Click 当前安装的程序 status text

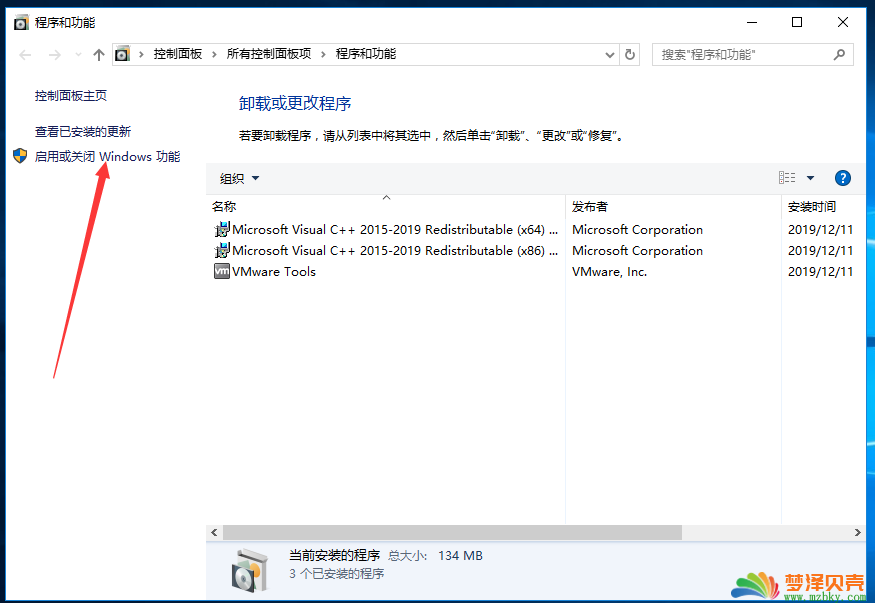click(334, 556)
